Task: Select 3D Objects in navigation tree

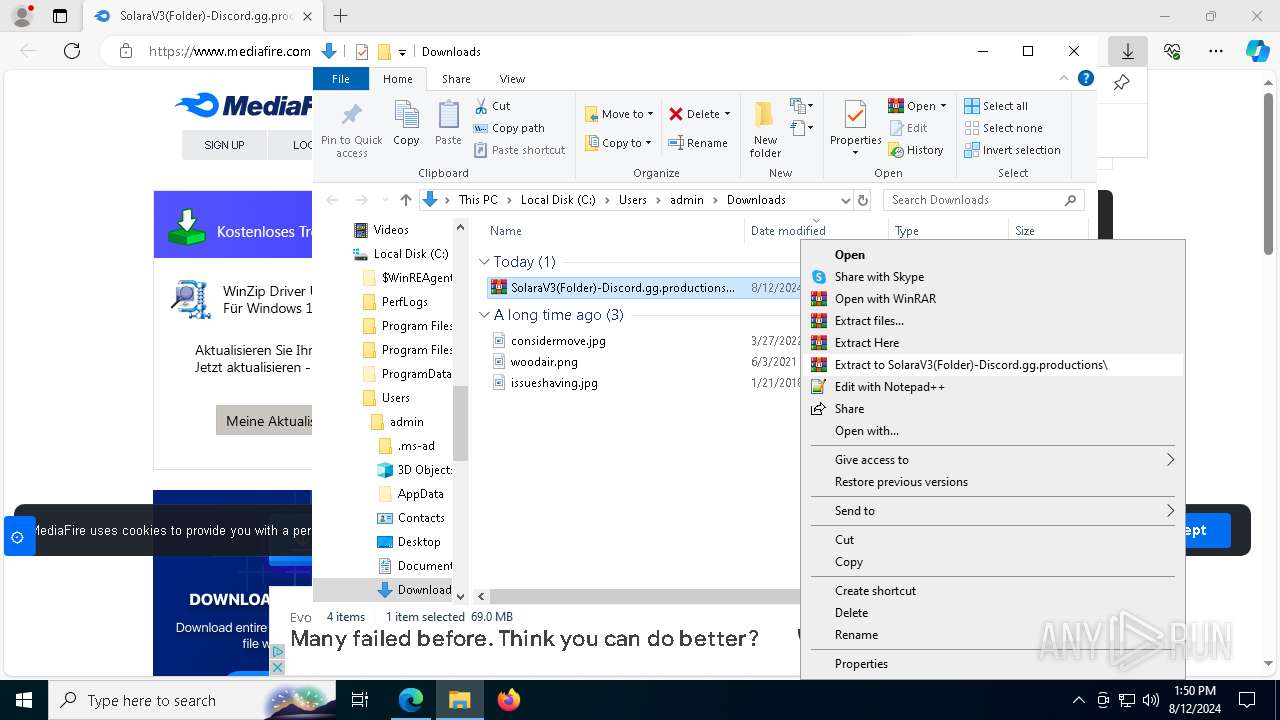Action: click(x=424, y=470)
